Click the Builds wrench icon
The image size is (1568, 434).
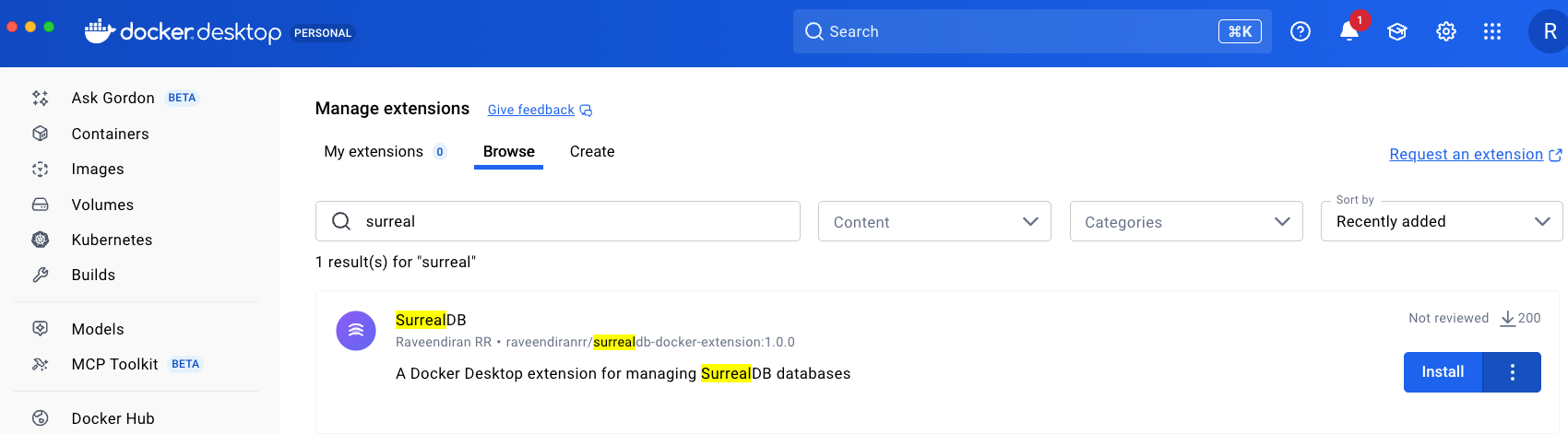[x=41, y=275]
